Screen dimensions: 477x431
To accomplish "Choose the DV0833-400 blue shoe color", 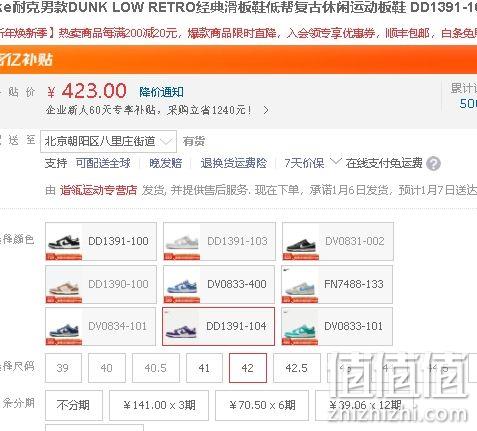I will click(x=219, y=284).
